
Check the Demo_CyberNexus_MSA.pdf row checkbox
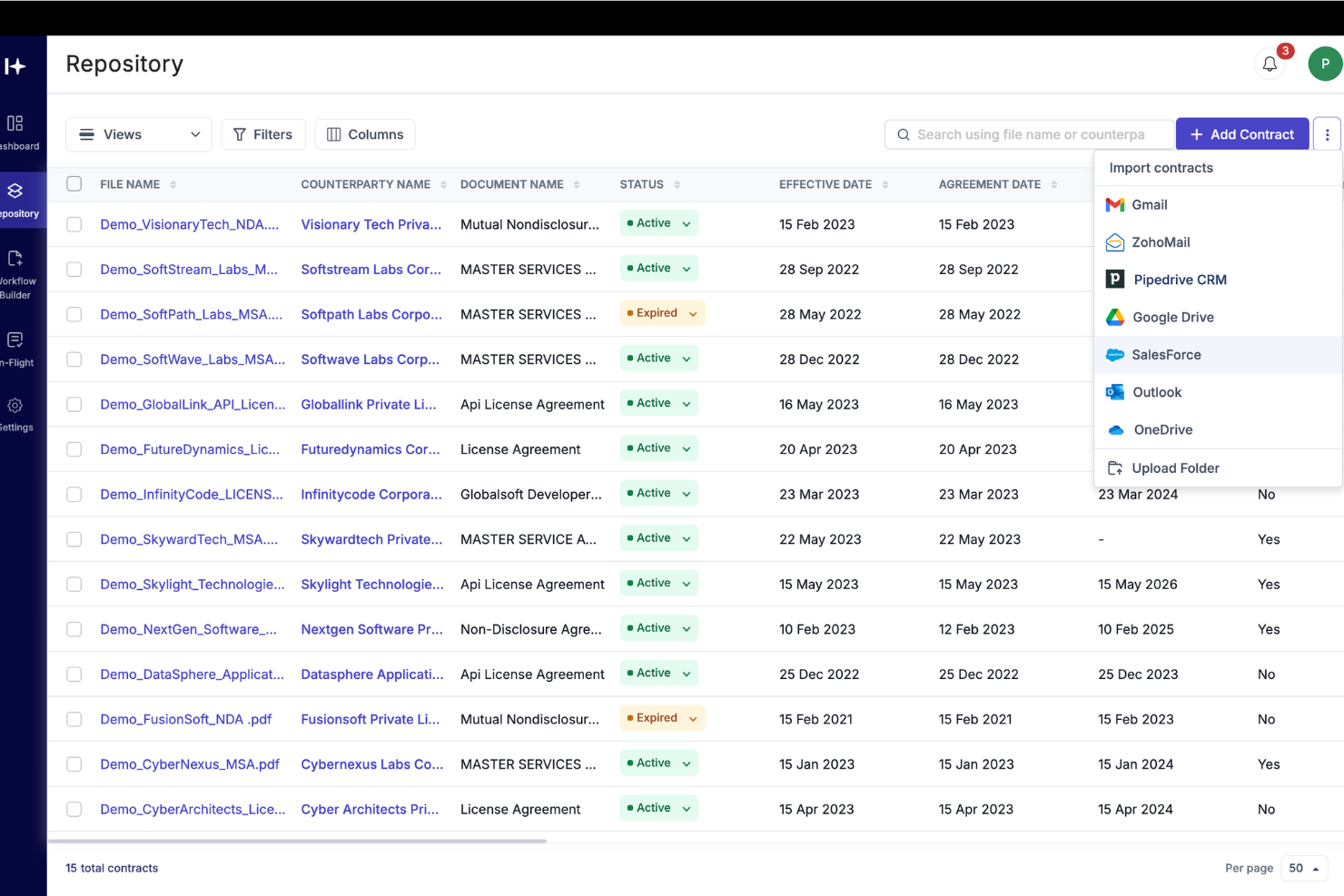tap(74, 764)
